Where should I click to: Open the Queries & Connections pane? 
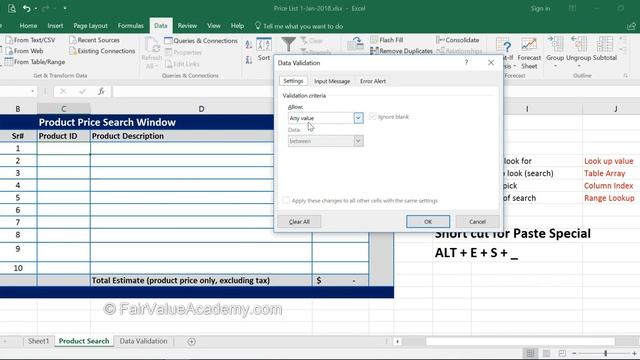tap(201, 41)
